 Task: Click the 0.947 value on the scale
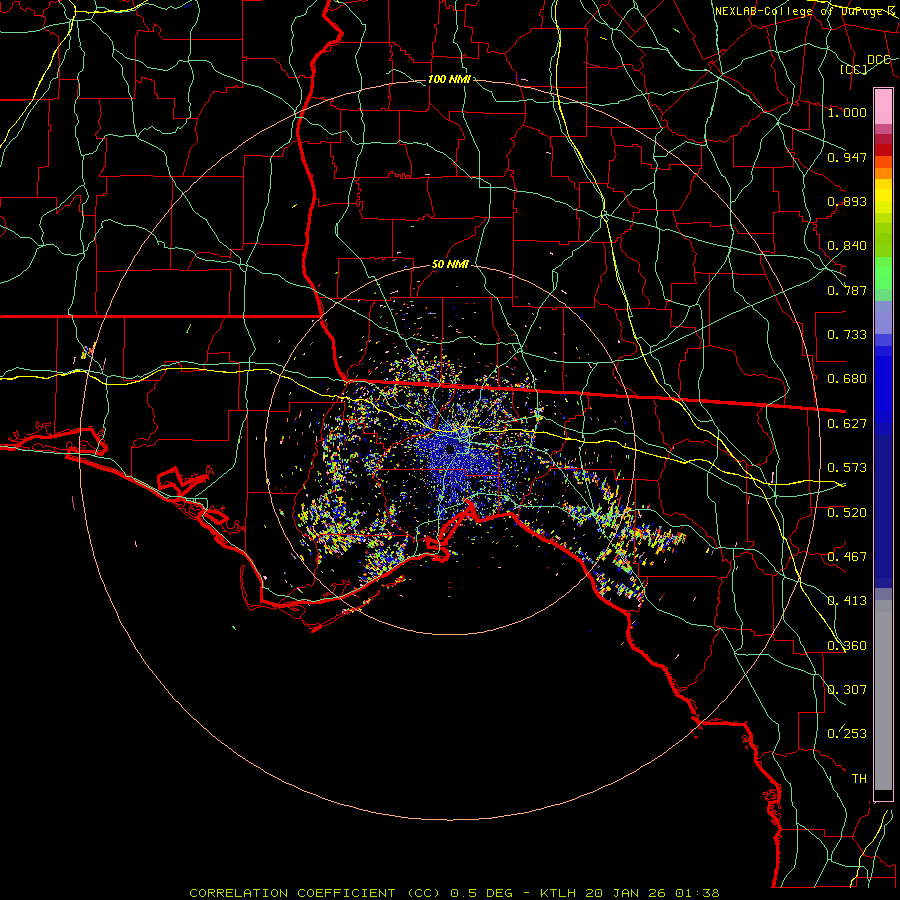pyautogui.click(x=847, y=157)
